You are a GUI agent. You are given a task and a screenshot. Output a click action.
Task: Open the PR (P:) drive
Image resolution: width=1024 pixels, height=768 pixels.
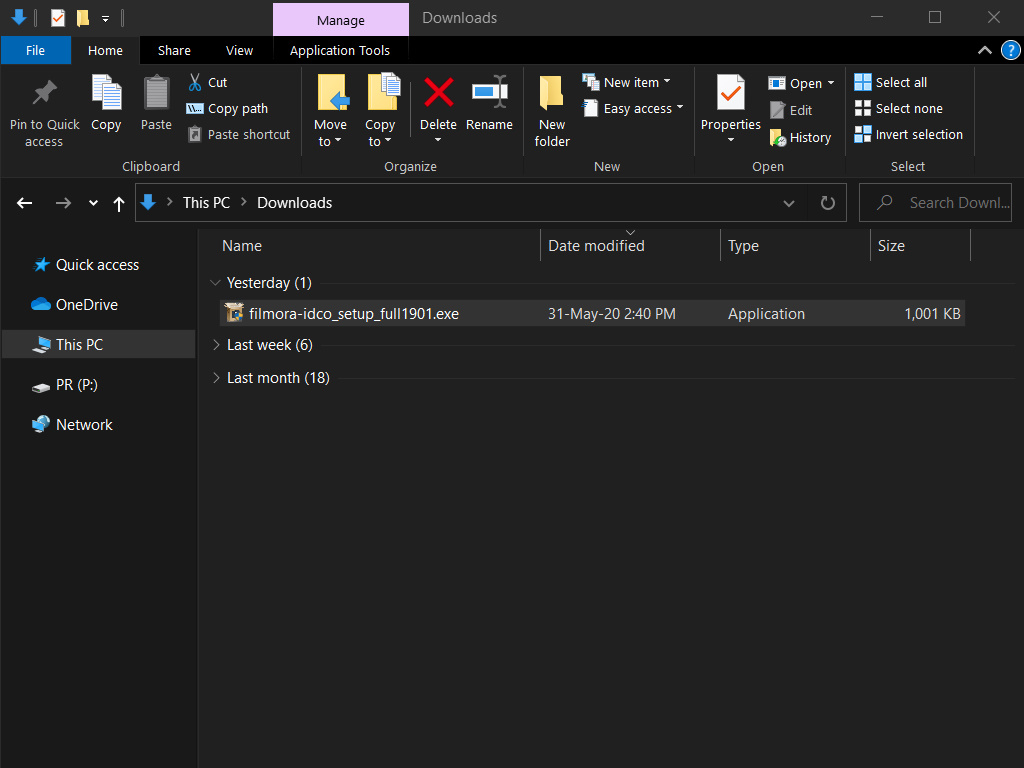(x=76, y=385)
